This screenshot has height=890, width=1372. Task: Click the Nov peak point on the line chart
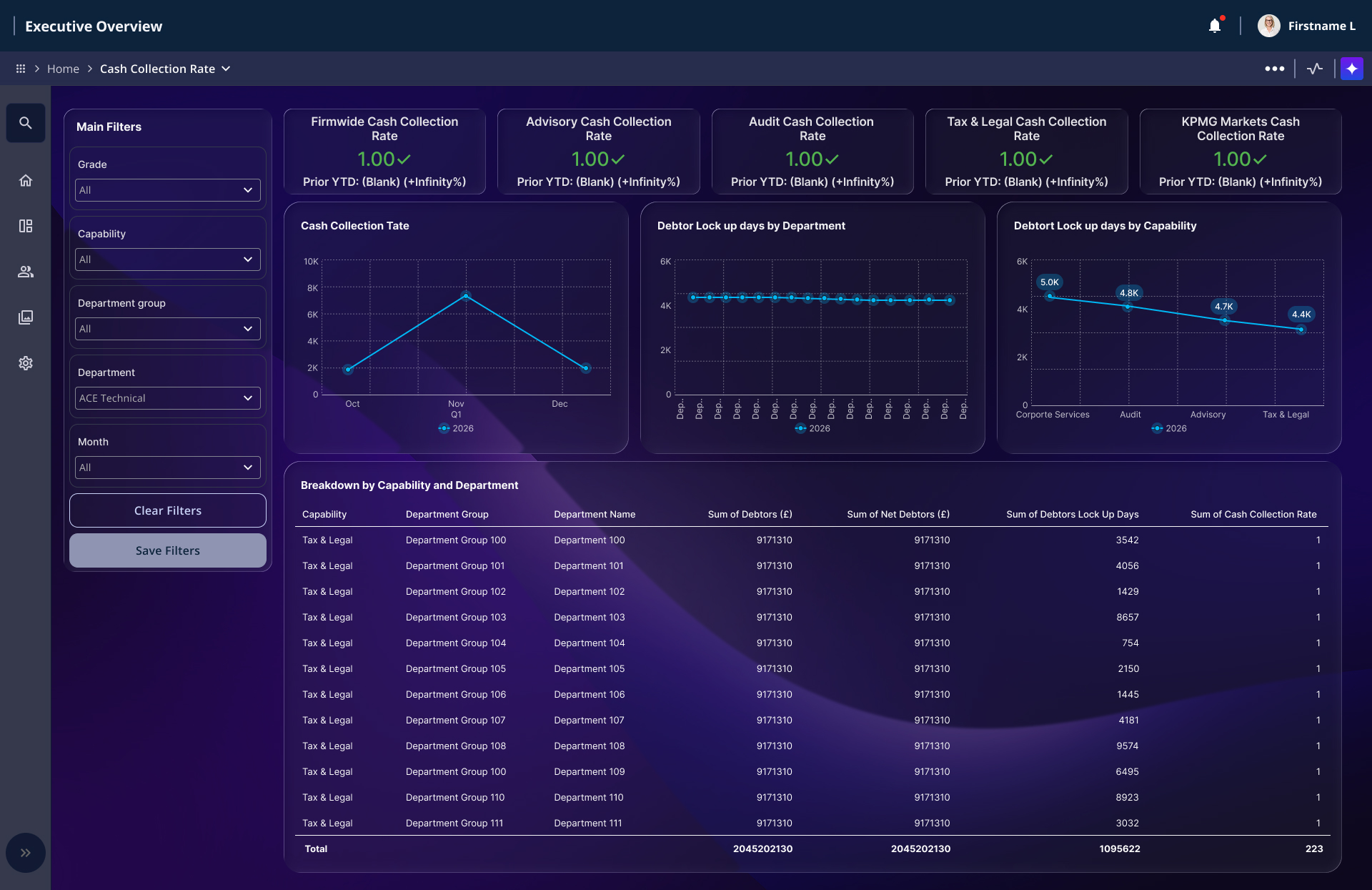(466, 295)
